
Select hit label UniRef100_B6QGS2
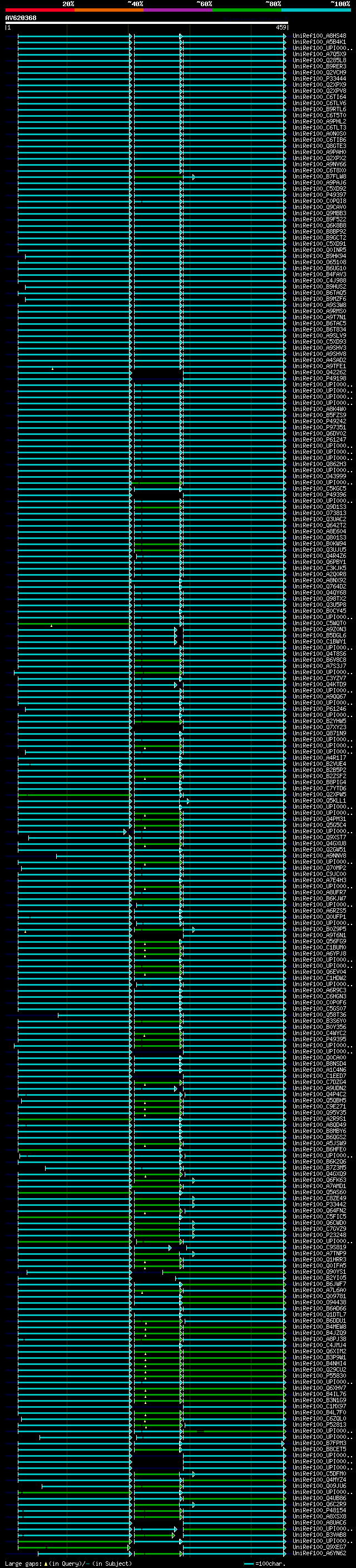pos(319,1137)
